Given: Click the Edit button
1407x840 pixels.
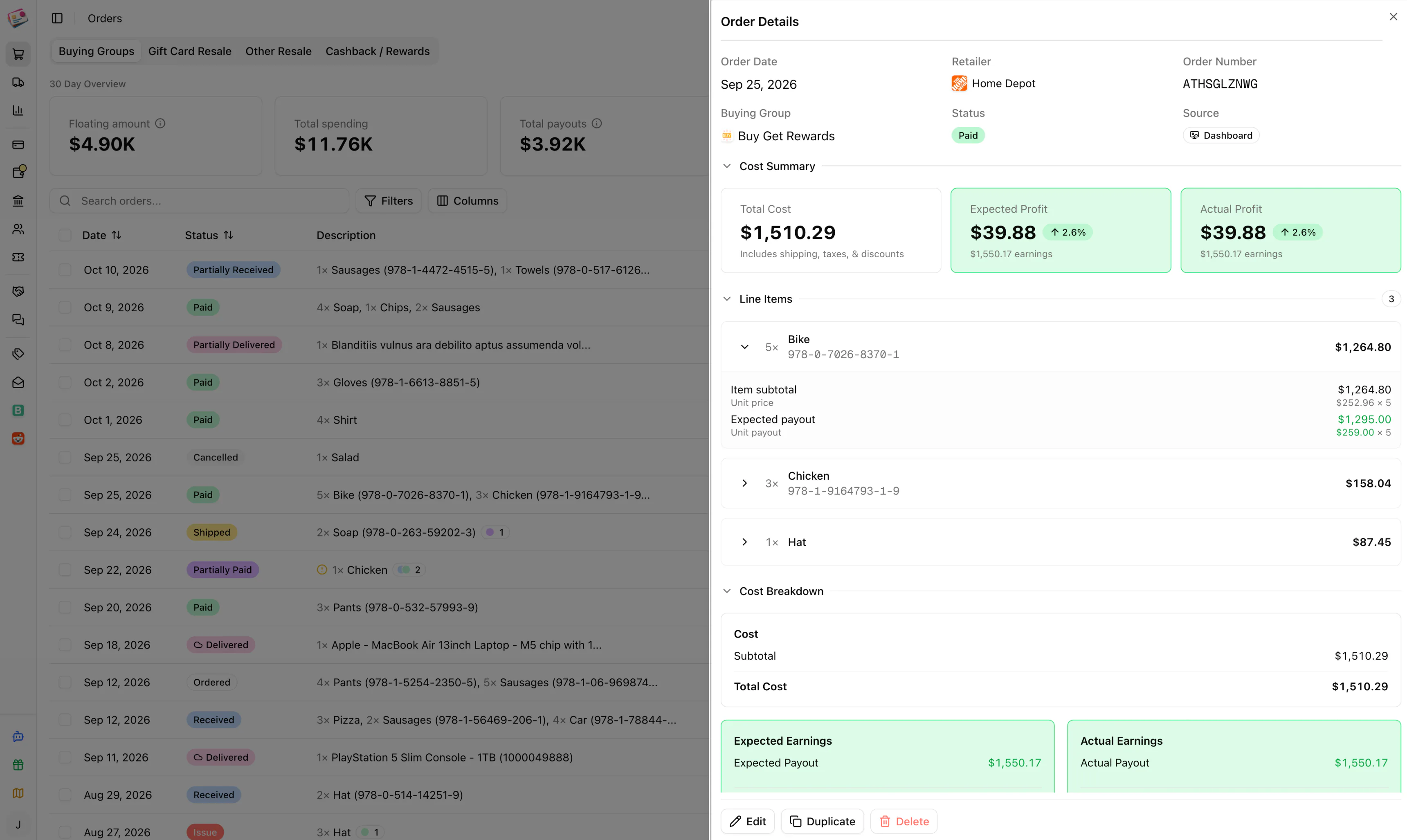Looking at the screenshot, I should [747, 821].
